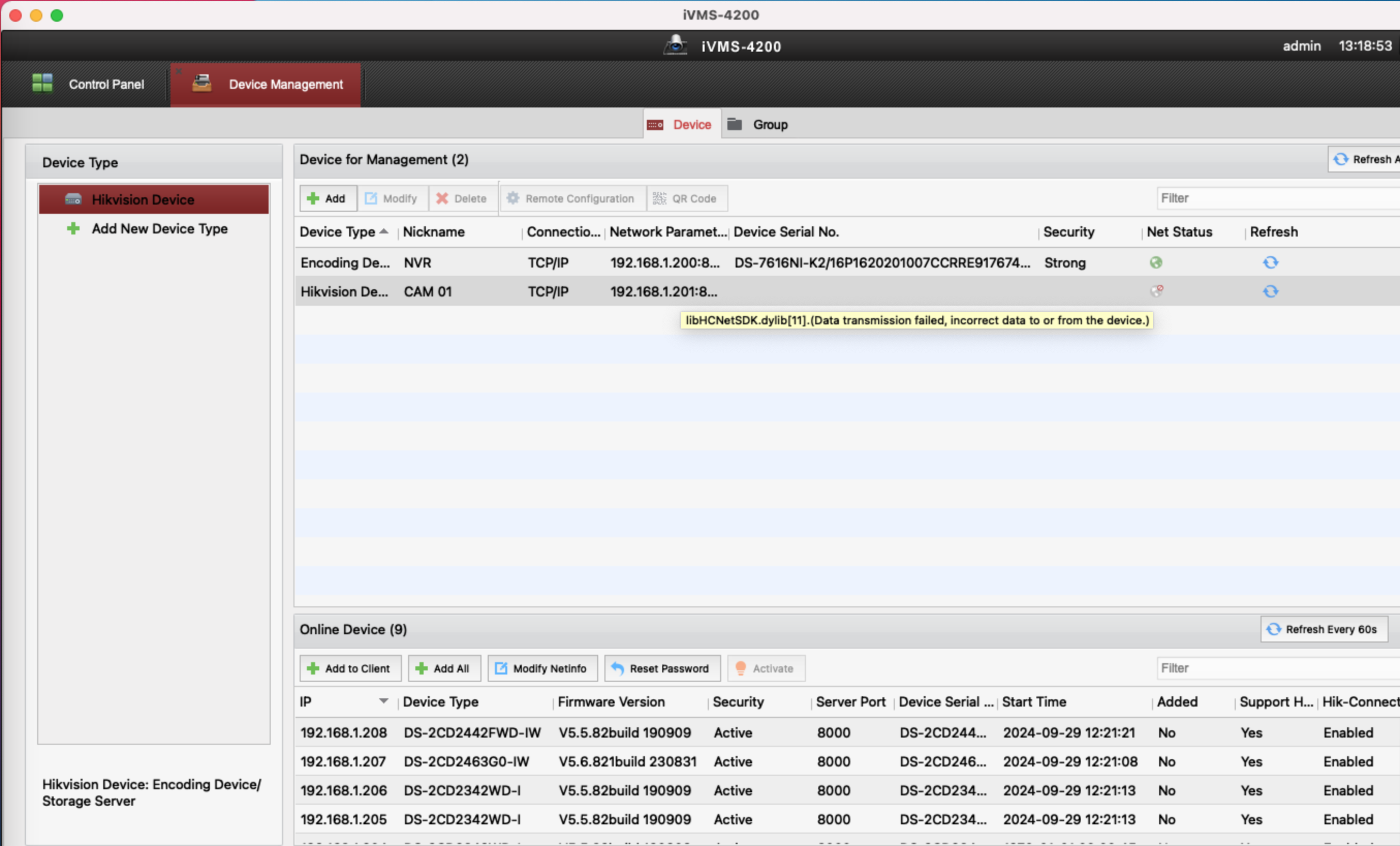Viewport: 1400px width, 846px height.
Task: Click the IP column sort arrow
Action: point(383,701)
